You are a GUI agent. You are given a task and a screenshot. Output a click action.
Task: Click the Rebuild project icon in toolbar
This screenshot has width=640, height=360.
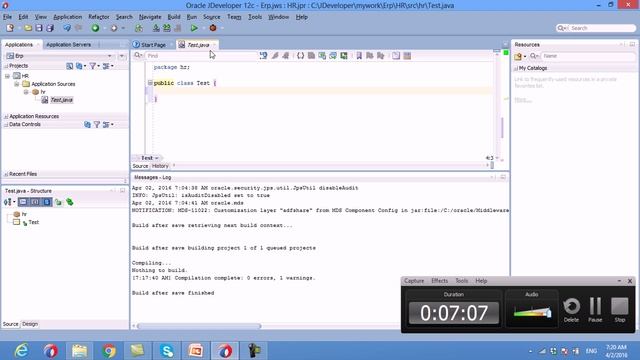point(167,28)
